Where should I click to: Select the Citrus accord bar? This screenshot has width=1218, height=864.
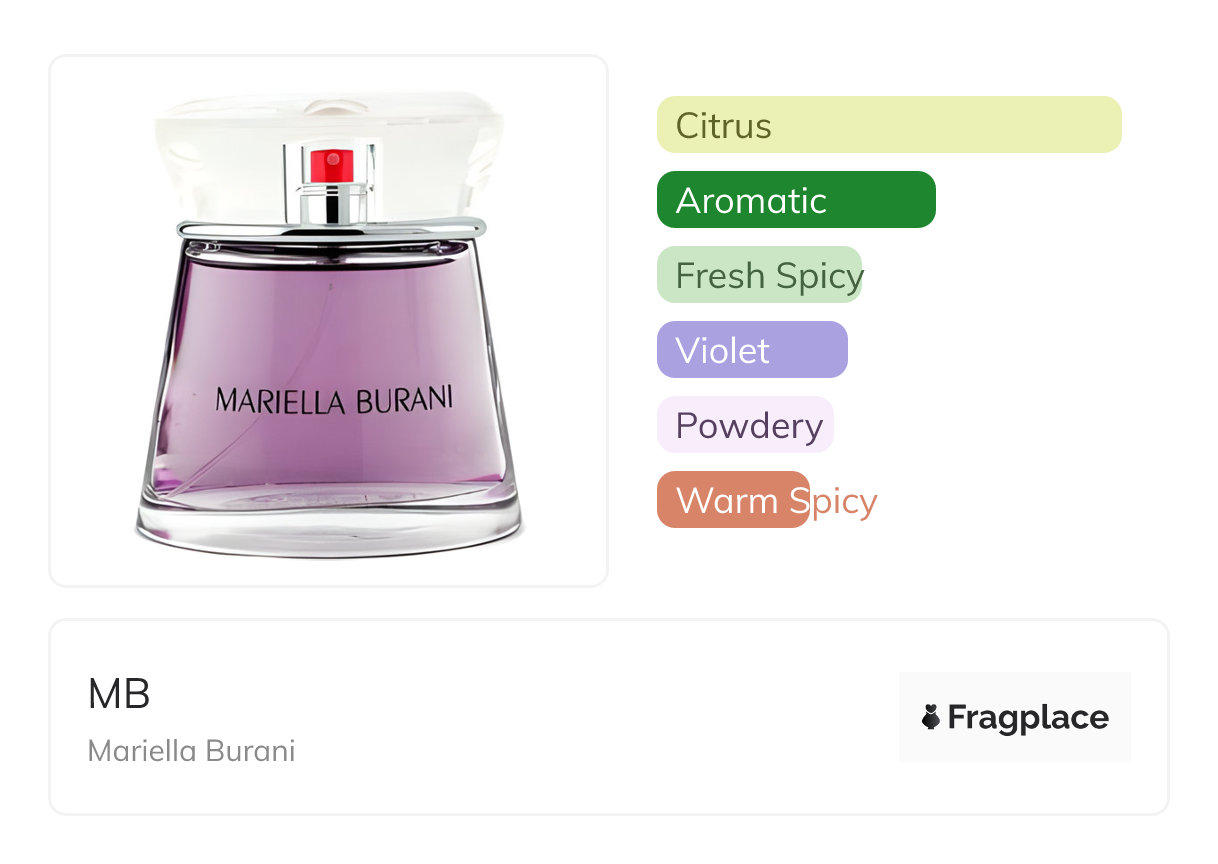click(x=889, y=125)
